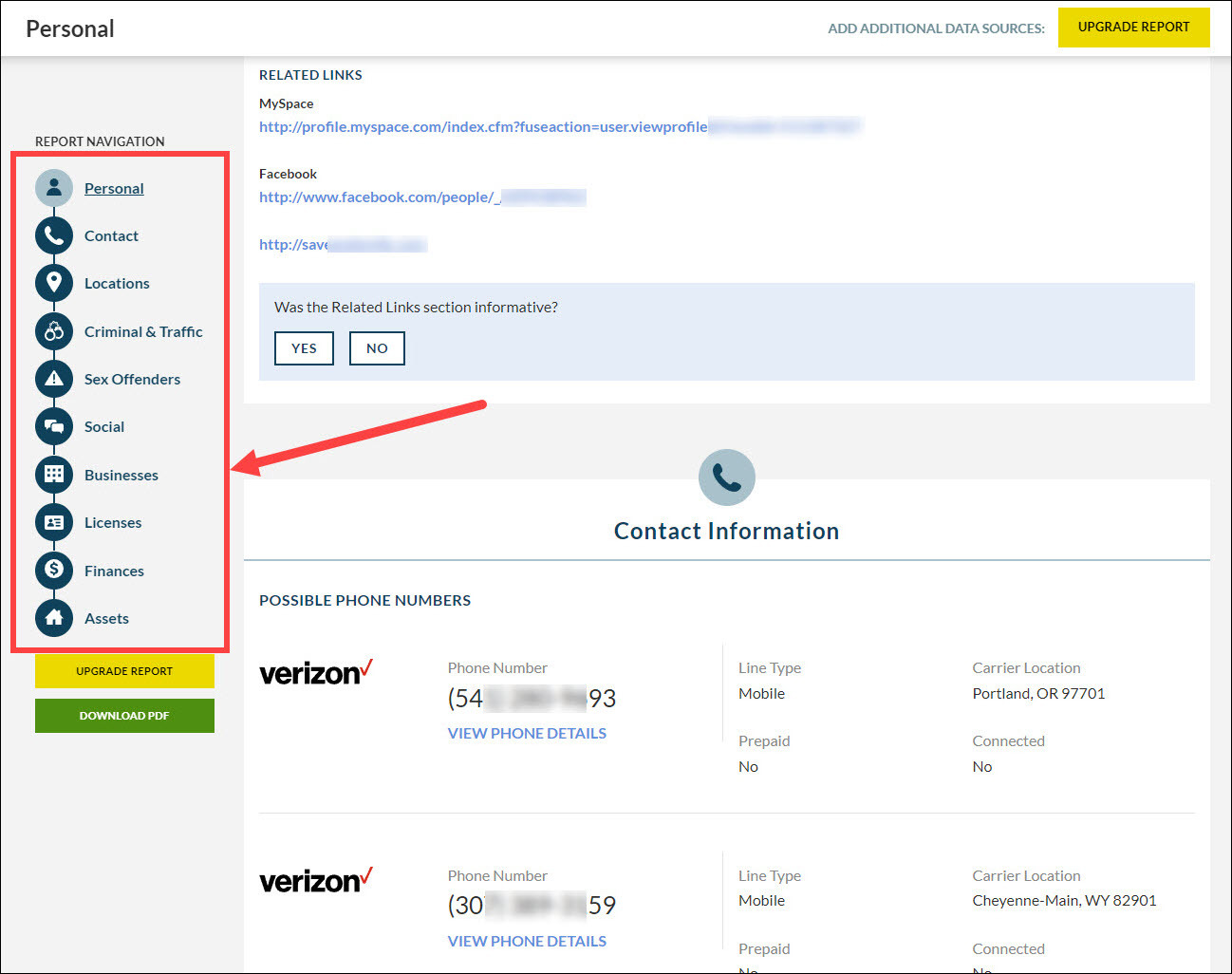Click the Businesses building icon
The height and width of the screenshot is (974, 1232).
[54, 475]
